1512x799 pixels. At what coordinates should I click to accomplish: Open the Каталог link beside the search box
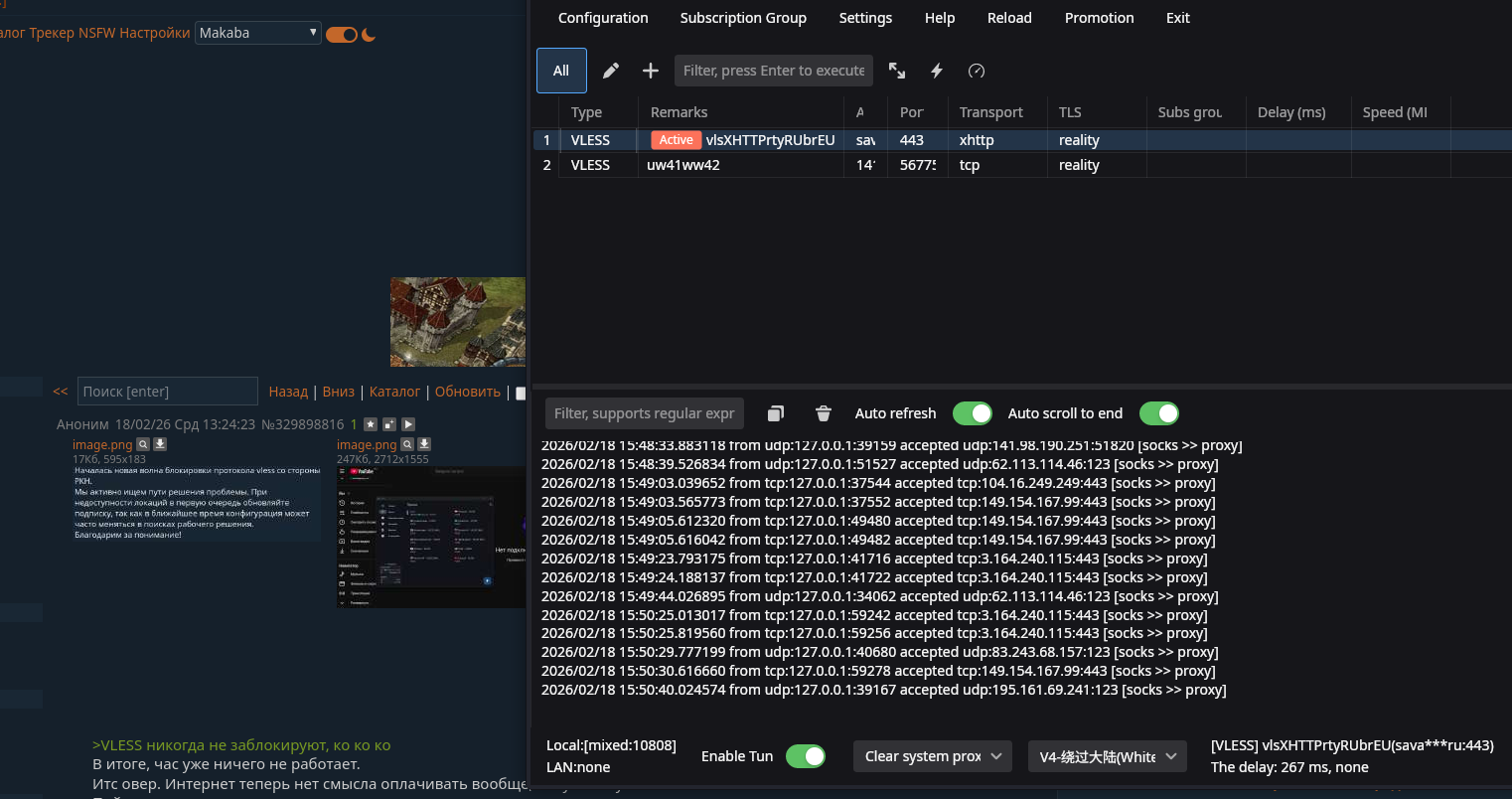point(394,392)
